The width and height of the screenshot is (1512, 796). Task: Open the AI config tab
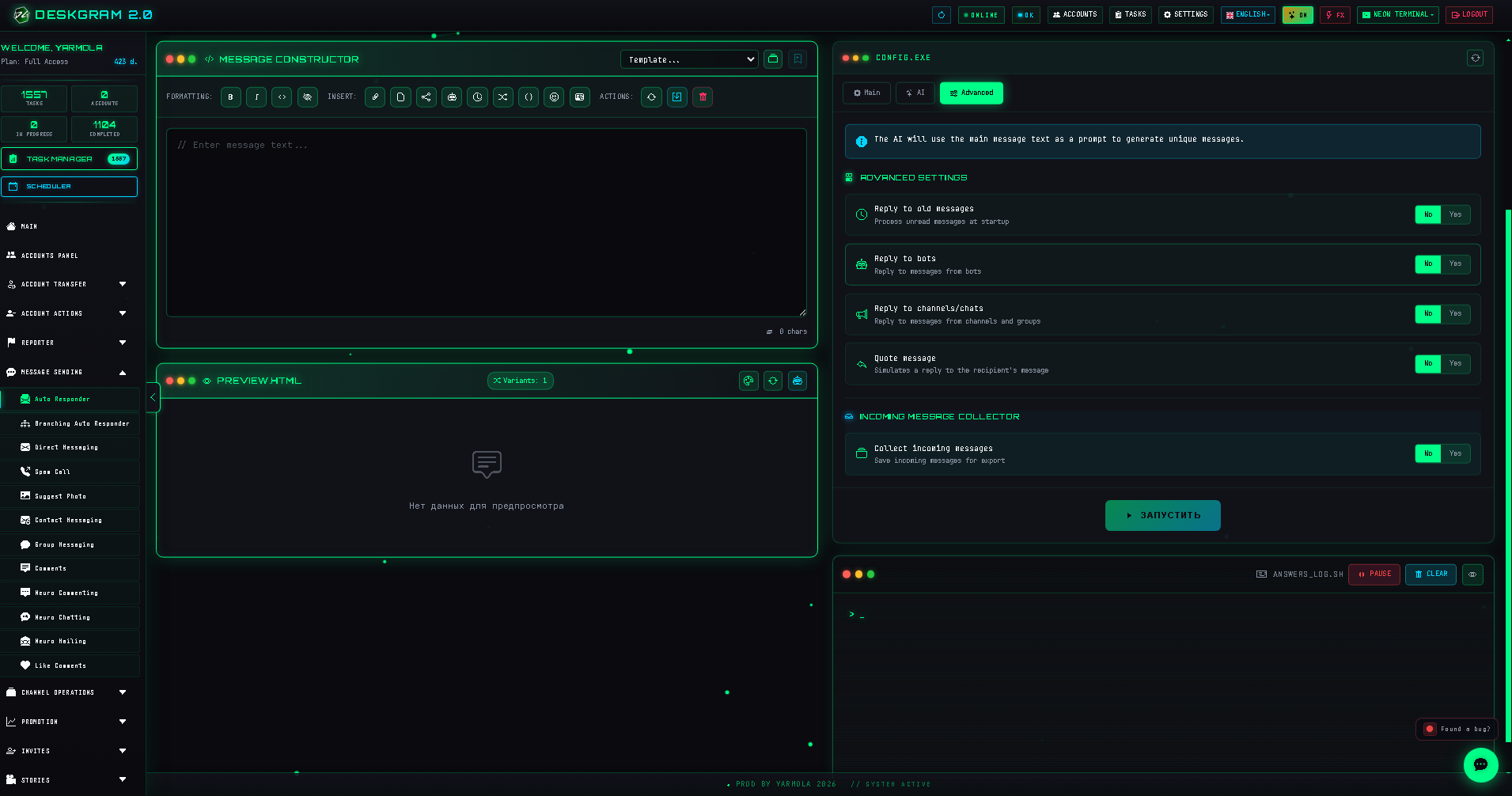(x=915, y=93)
